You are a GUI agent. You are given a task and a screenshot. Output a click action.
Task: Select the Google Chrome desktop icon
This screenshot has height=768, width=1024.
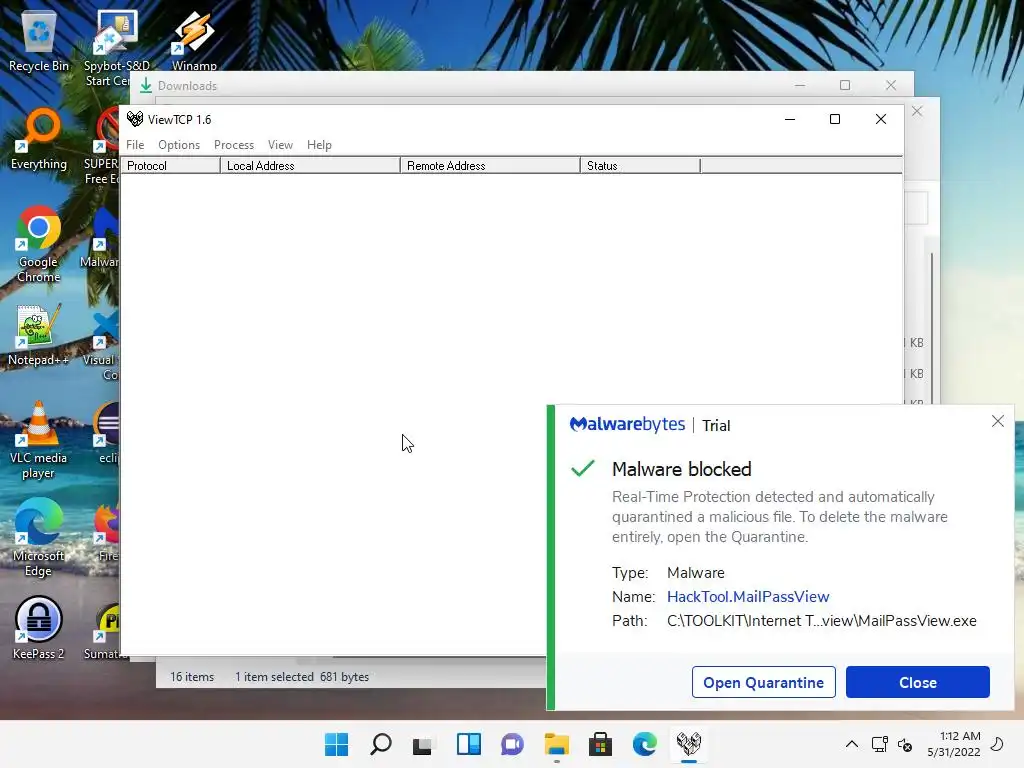pyautogui.click(x=39, y=244)
